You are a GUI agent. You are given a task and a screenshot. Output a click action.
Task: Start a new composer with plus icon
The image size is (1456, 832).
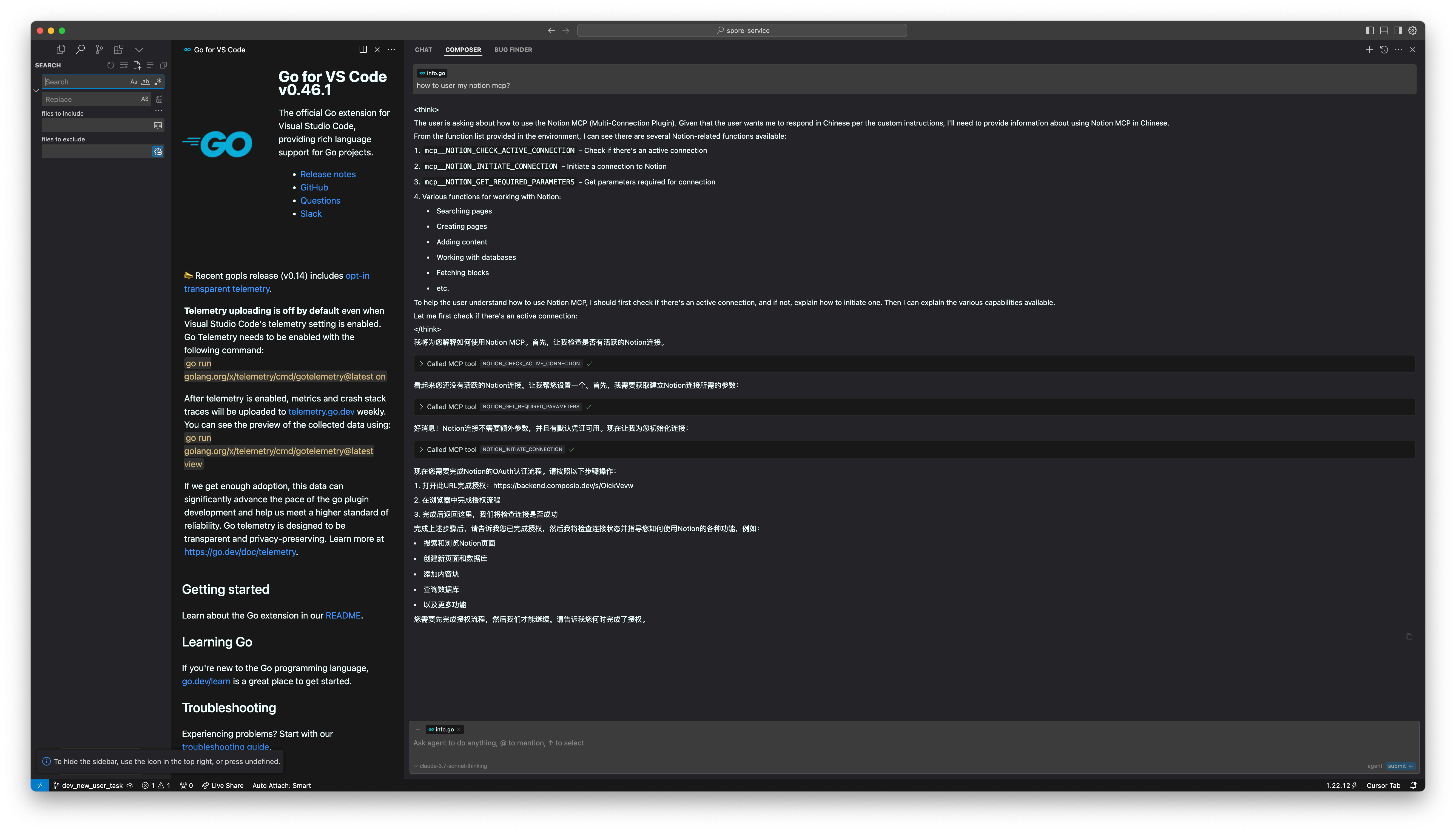point(1369,50)
